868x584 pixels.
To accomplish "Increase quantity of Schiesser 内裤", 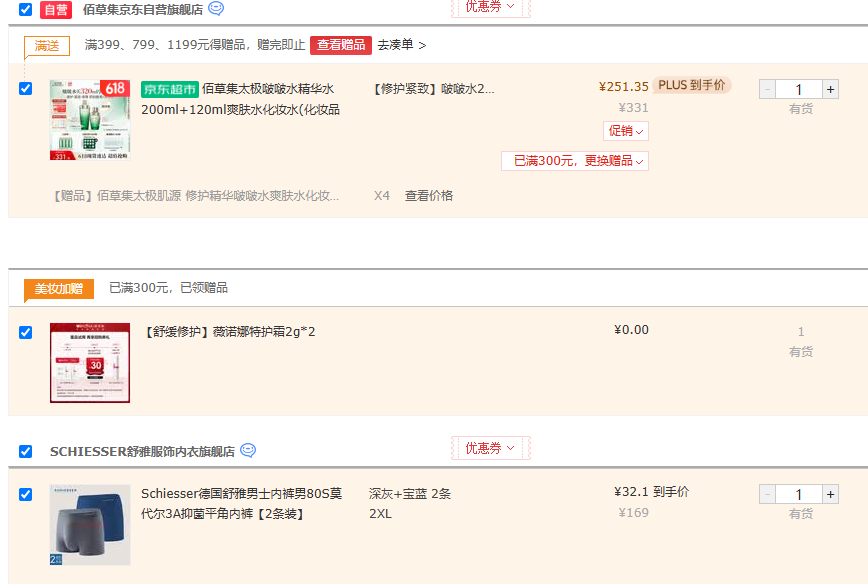I will coord(830,494).
